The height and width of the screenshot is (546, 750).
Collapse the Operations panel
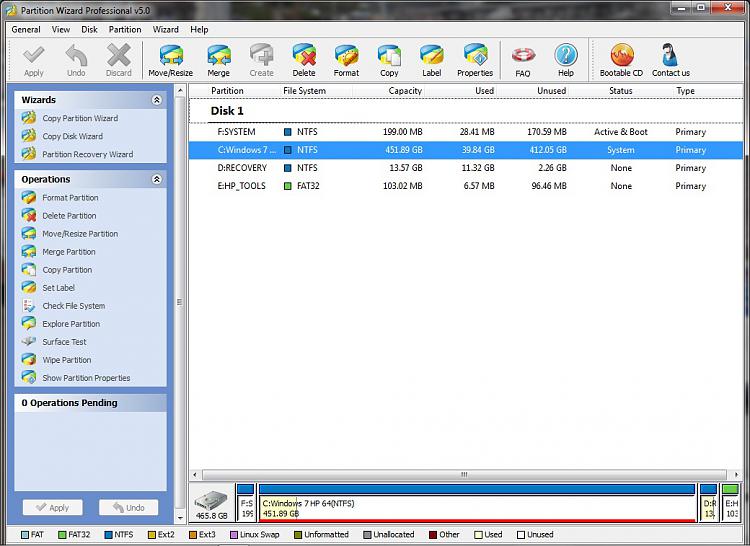pos(156,179)
